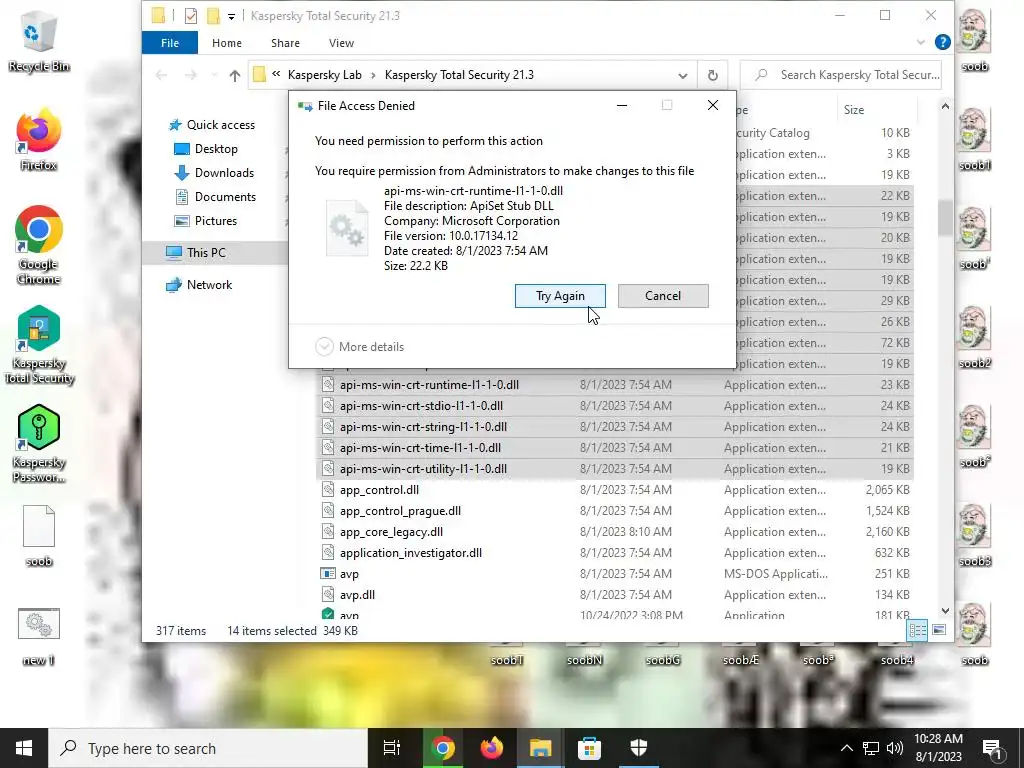1024x768 pixels.
Task: Open Recycle Bin desktop icon
Action: click(39, 42)
